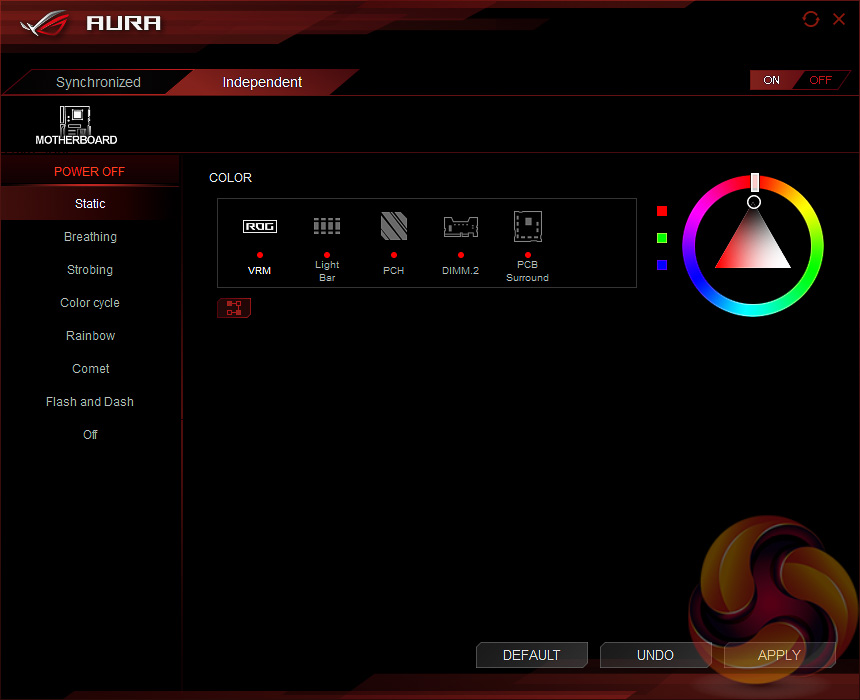The height and width of the screenshot is (700, 860).
Task: Switch to the Synchronized tab
Action: coord(99,82)
